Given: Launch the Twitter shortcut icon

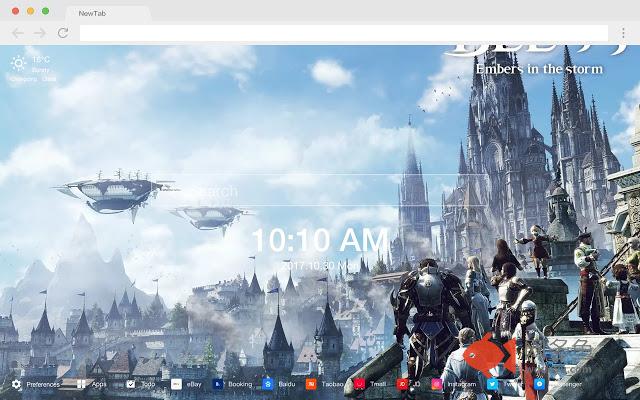Looking at the screenshot, I should [x=492, y=384].
